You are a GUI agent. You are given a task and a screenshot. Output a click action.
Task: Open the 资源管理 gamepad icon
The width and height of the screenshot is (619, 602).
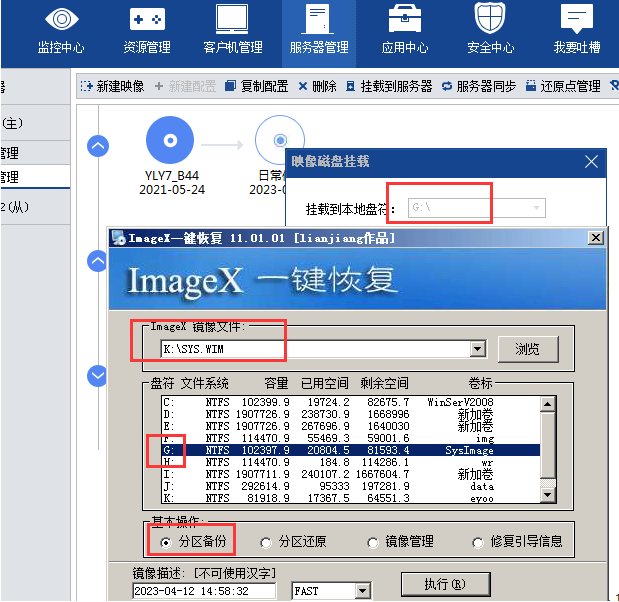click(147, 19)
